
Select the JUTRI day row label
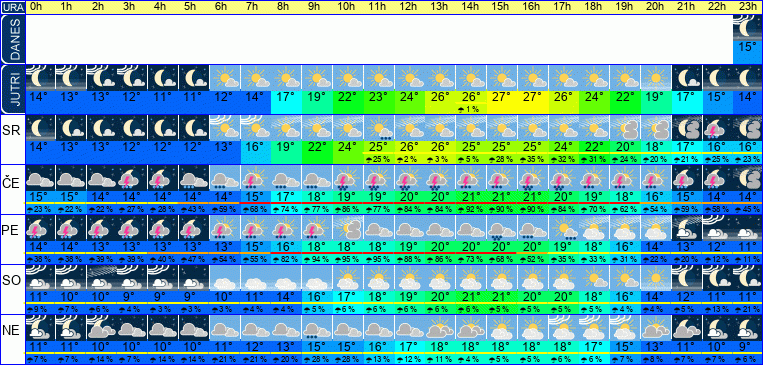point(12,90)
